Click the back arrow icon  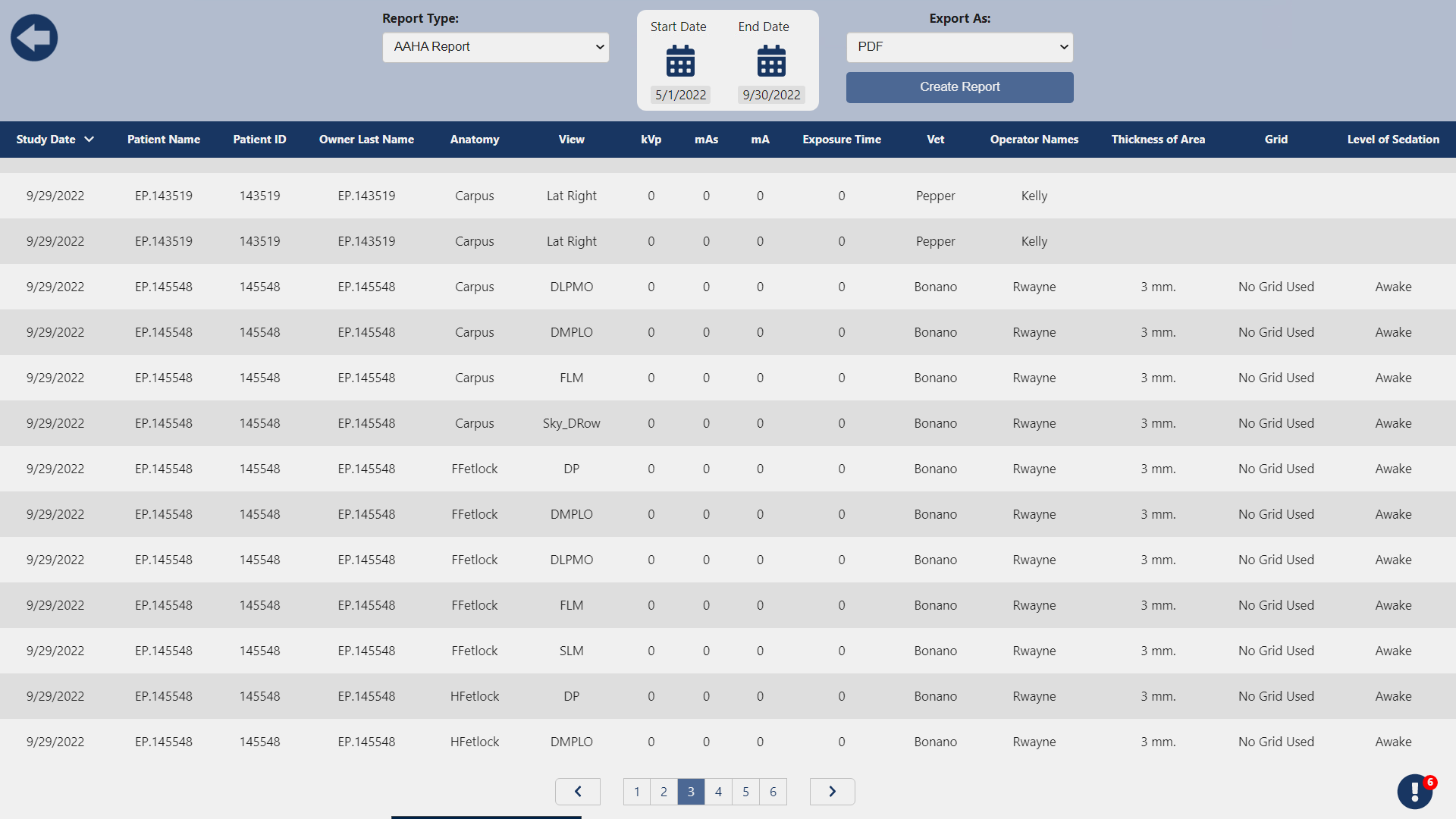tap(34, 38)
